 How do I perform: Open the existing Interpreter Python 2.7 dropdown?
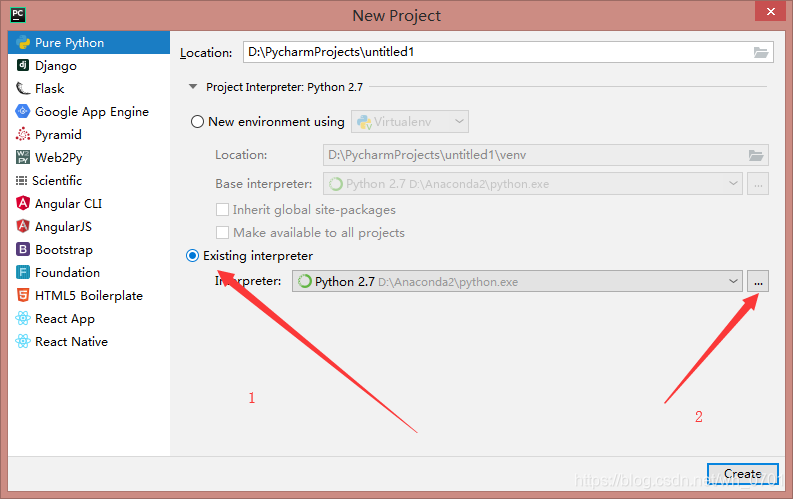(x=517, y=282)
